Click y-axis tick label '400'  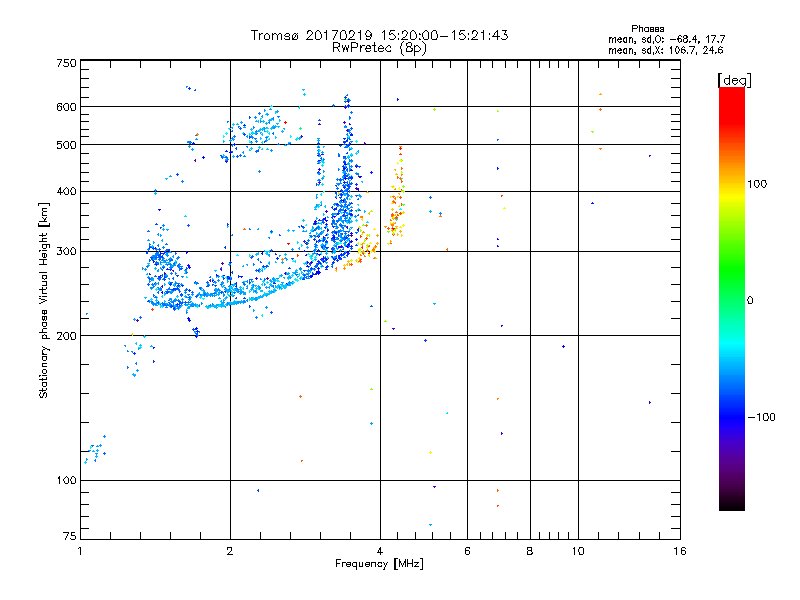pyautogui.click(x=66, y=191)
